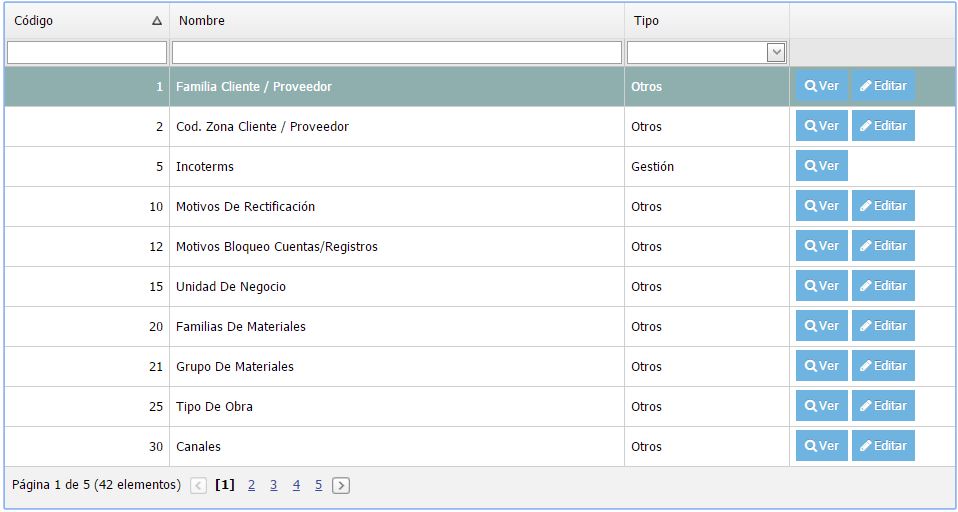The width and height of the screenshot is (958, 512).
Task: Click 'Otros' type in Canales row
Action: 706,447
